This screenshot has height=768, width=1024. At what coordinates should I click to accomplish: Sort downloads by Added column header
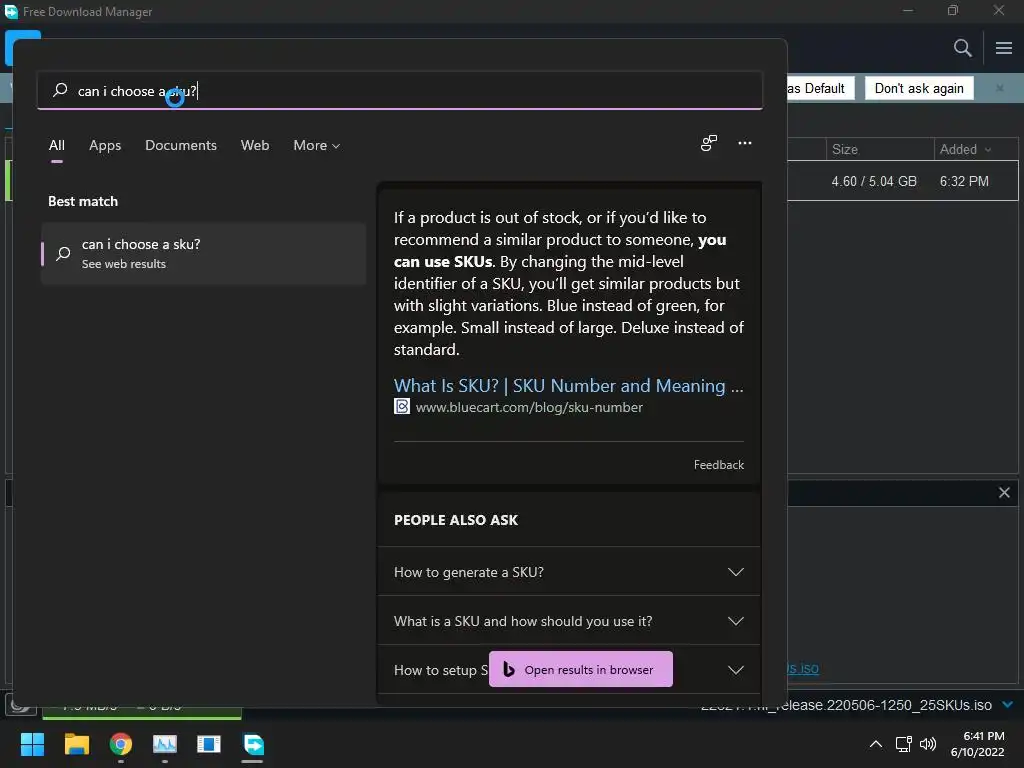pyautogui.click(x=976, y=150)
